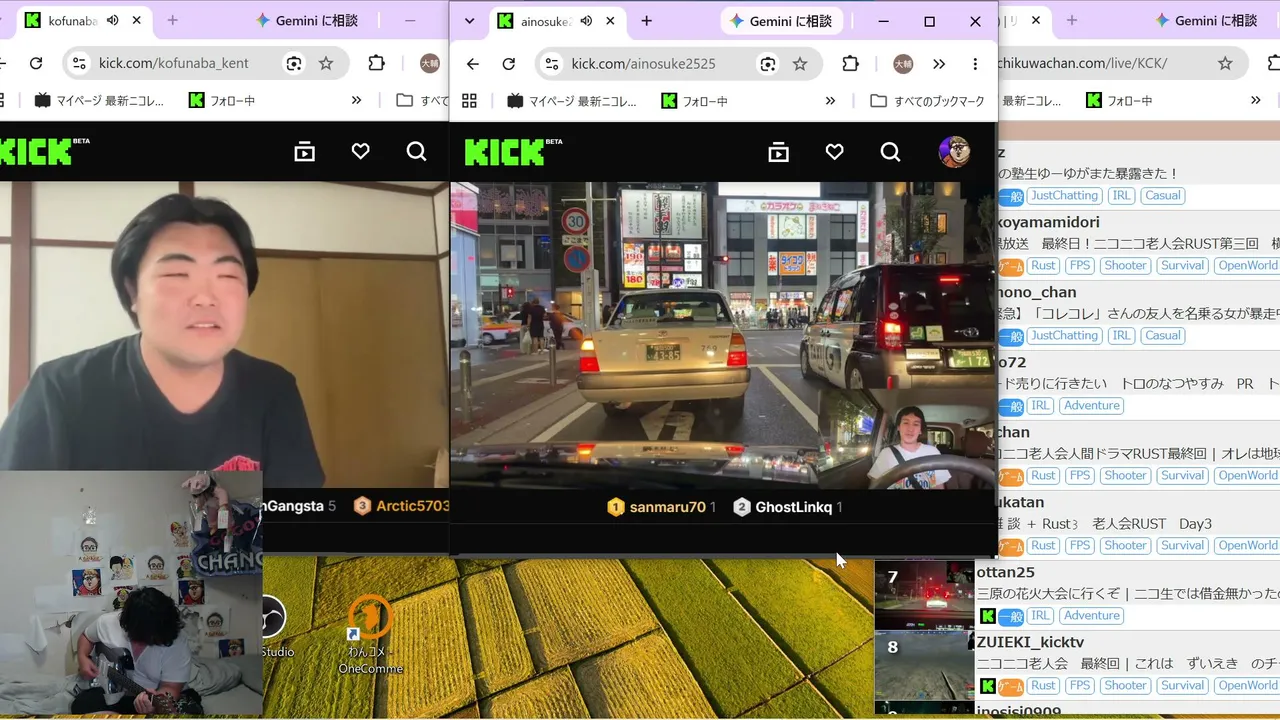Open Google Lens in kofunaba address bar
The height and width of the screenshot is (720, 1280).
pyautogui.click(x=294, y=63)
